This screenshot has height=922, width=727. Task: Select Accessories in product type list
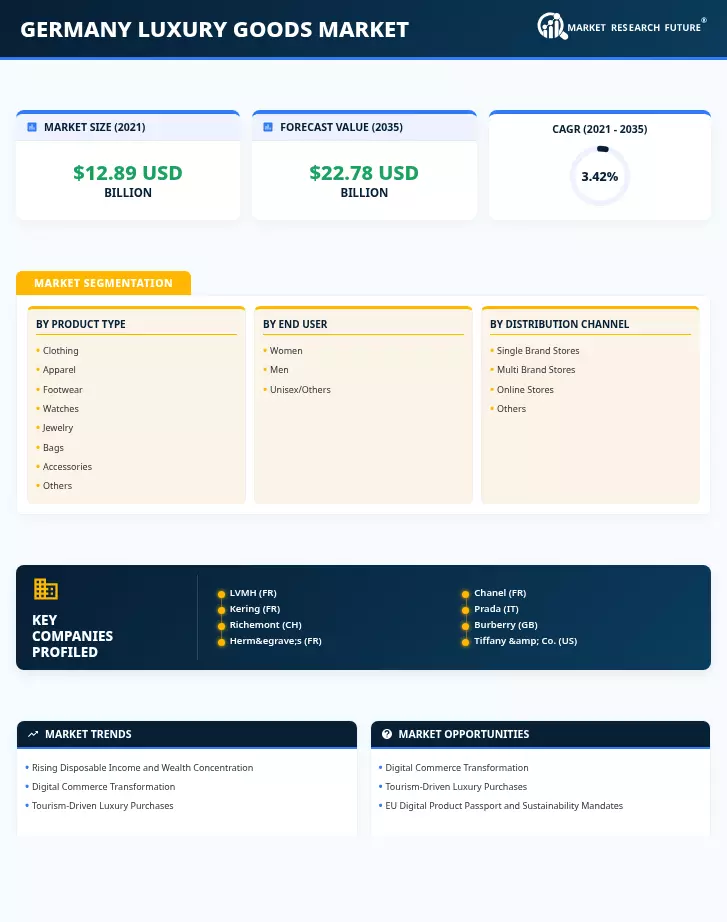[67, 467]
